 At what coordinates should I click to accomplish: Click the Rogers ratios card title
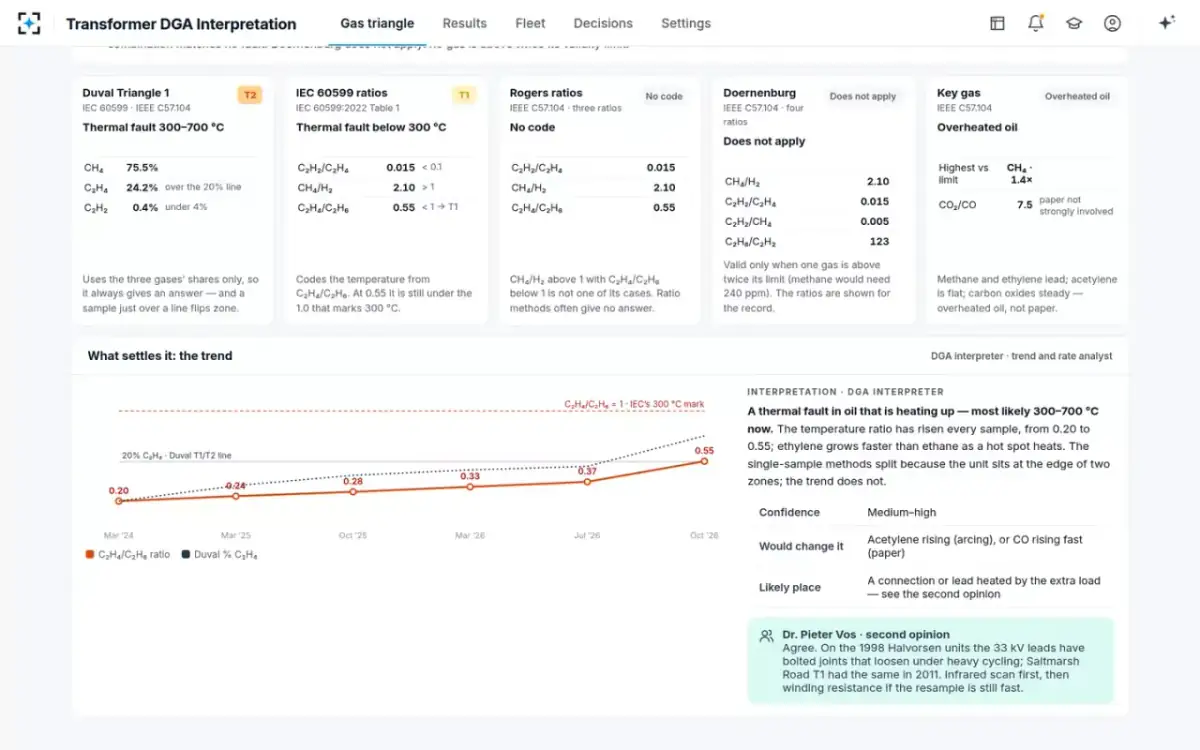click(546, 93)
